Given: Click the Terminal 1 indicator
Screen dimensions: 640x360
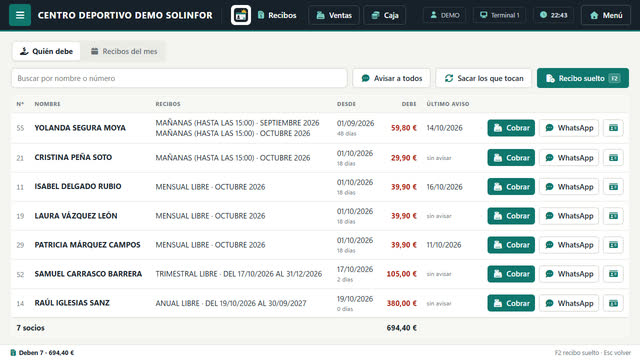Looking at the screenshot, I should (500, 15).
